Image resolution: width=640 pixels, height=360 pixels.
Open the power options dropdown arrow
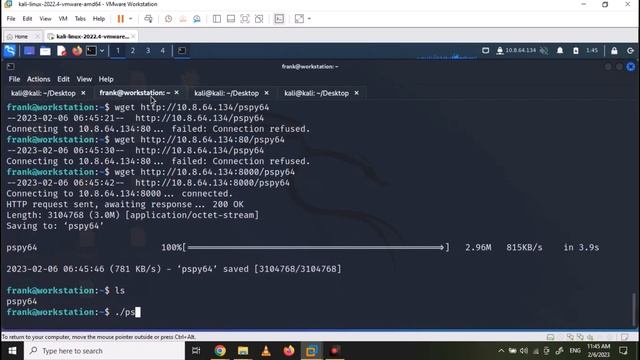point(131,19)
